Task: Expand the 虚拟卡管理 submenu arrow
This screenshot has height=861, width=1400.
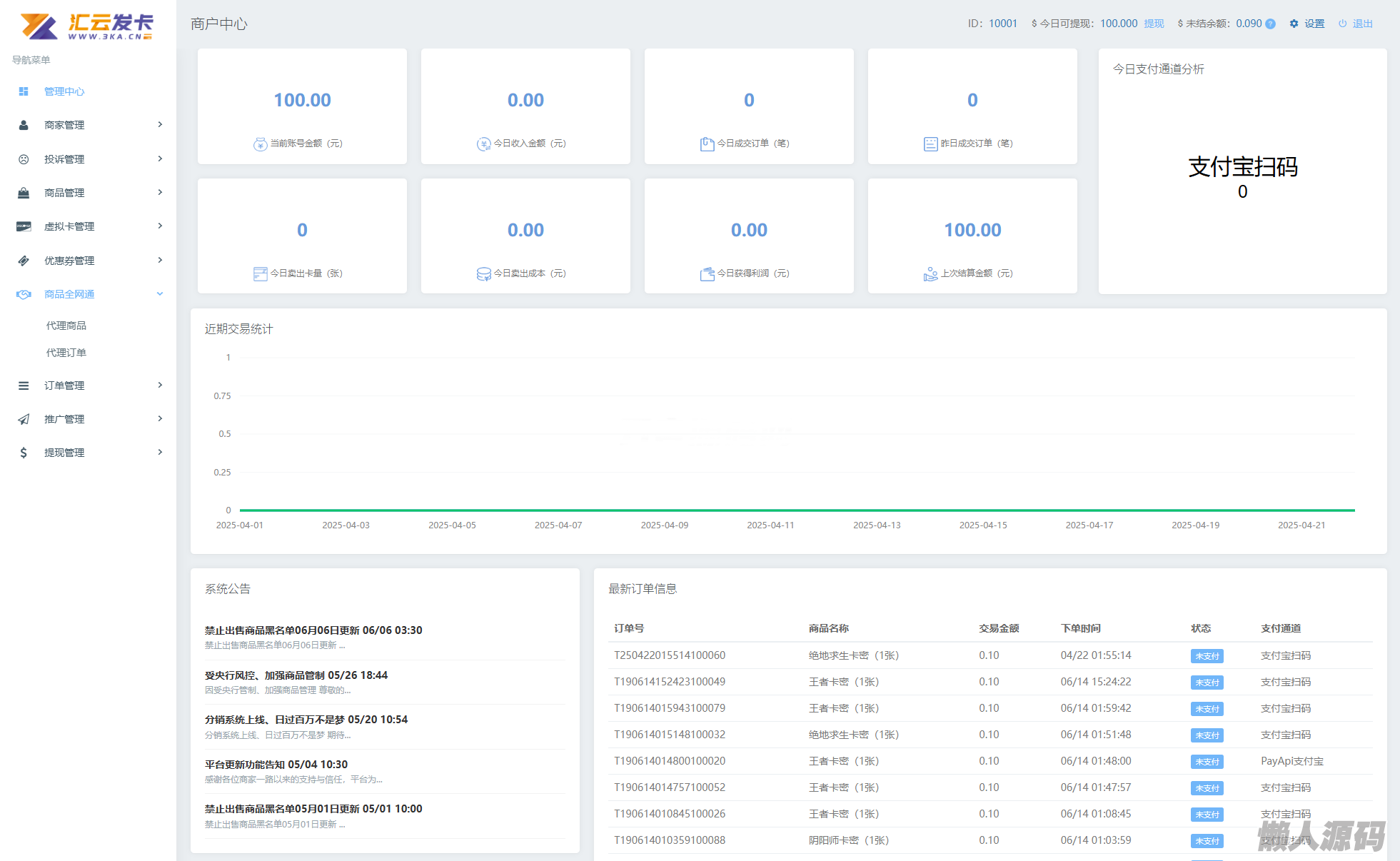Action: [x=160, y=226]
